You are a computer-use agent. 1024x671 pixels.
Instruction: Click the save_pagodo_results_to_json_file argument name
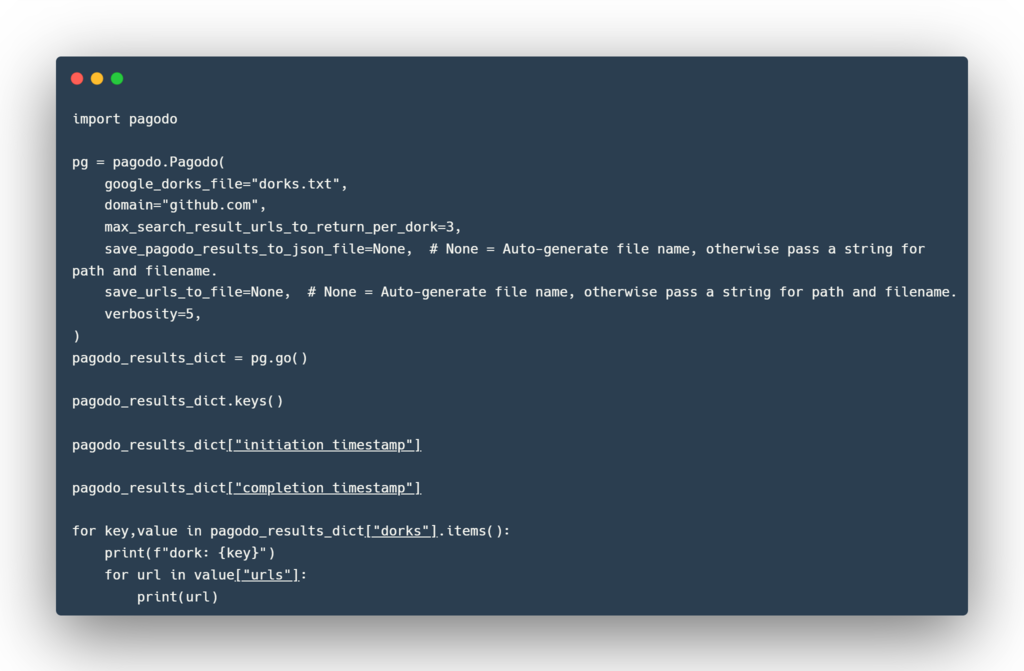(234, 248)
